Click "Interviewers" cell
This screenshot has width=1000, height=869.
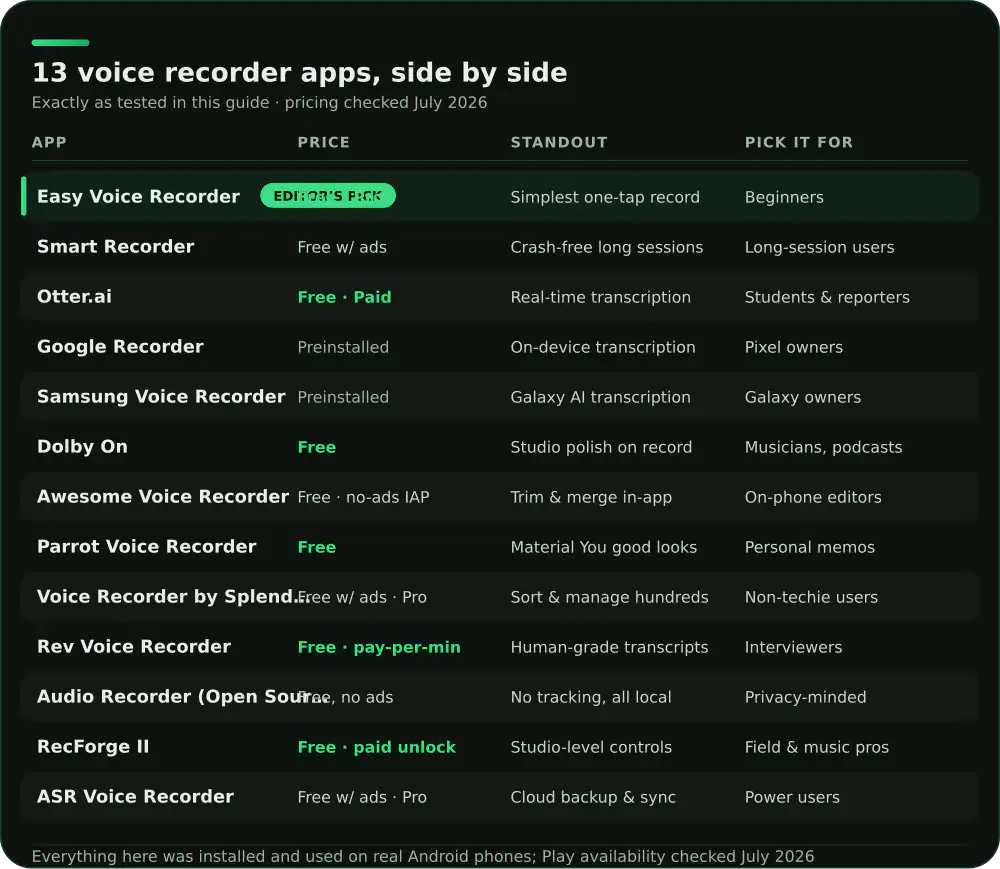[x=793, y=647]
